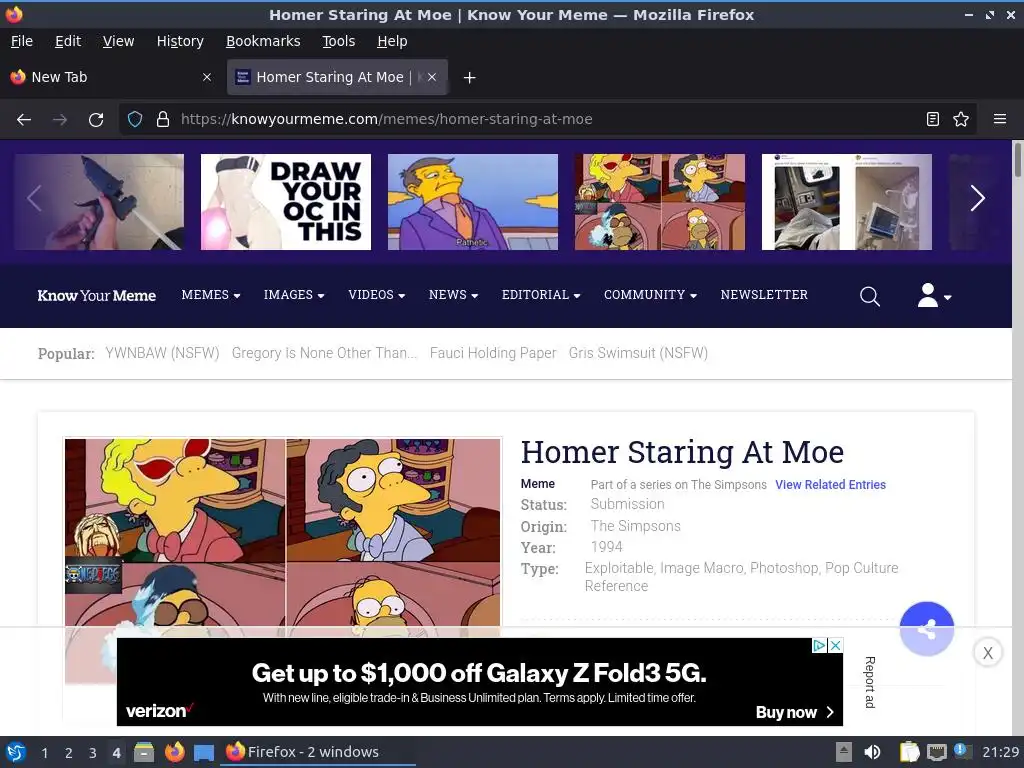Open Firefox hamburger application menu
The image size is (1024, 768).
[x=999, y=120]
